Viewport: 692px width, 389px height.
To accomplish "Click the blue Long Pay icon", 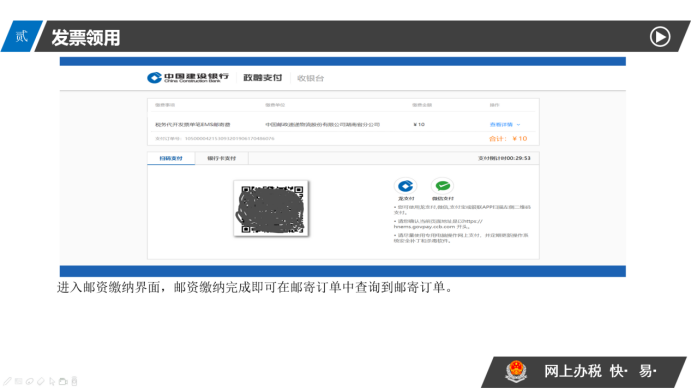I will coord(406,186).
